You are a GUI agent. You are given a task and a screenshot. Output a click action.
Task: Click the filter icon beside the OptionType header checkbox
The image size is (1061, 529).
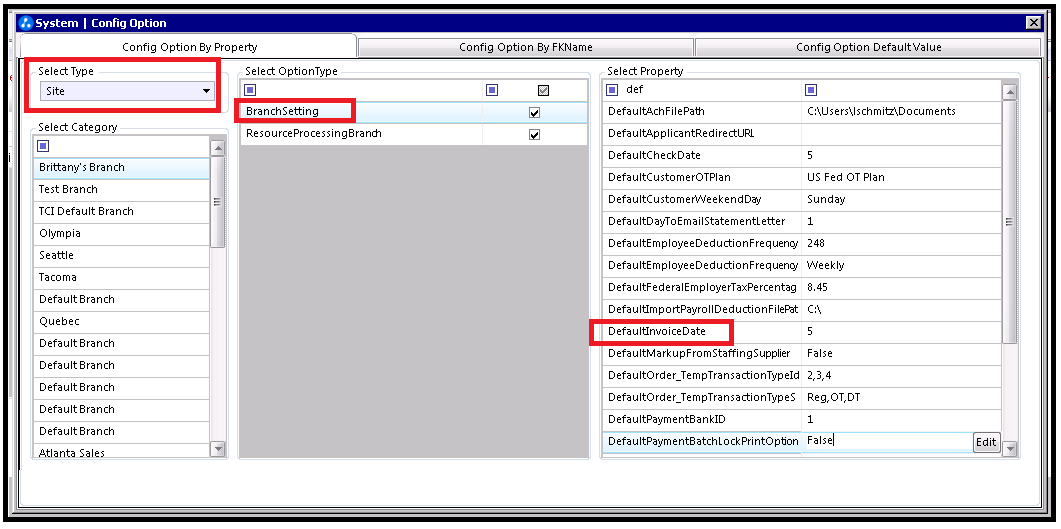point(492,90)
